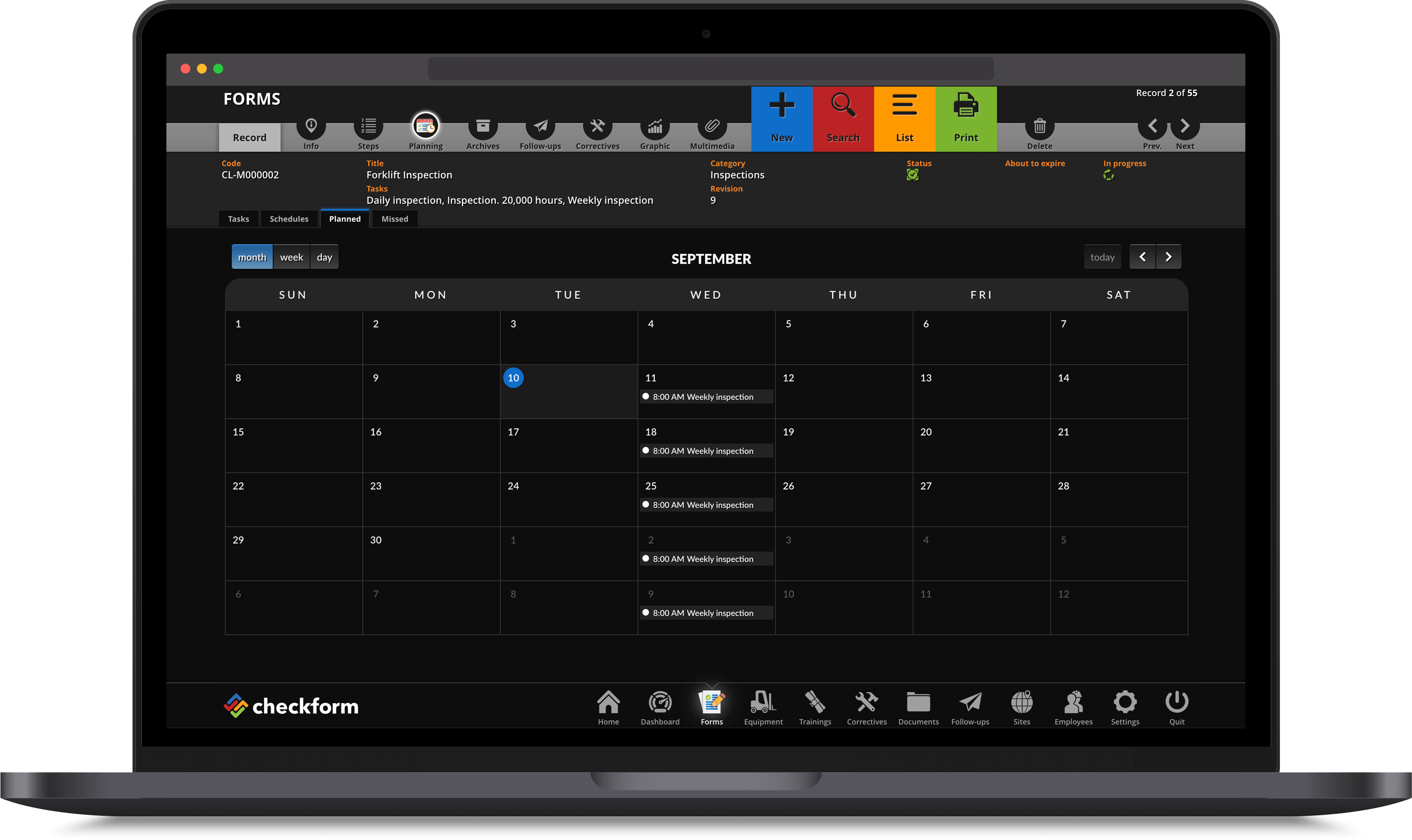Toggle the month calendar view
Screen dimensions: 1412x840
pos(252,256)
